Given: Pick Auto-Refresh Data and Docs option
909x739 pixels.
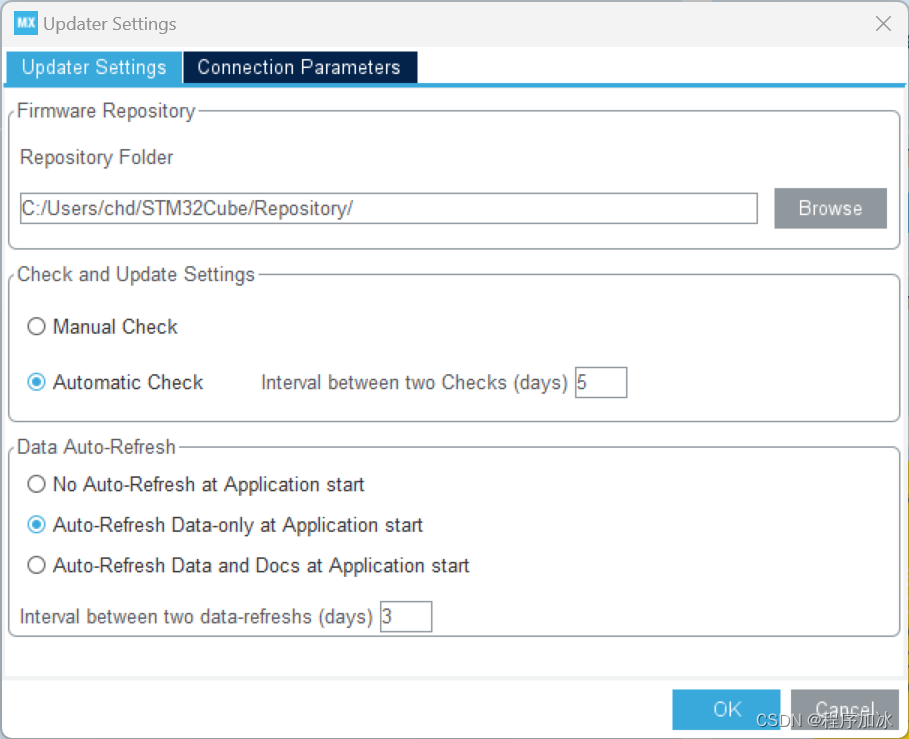Looking at the screenshot, I should click(37, 566).
